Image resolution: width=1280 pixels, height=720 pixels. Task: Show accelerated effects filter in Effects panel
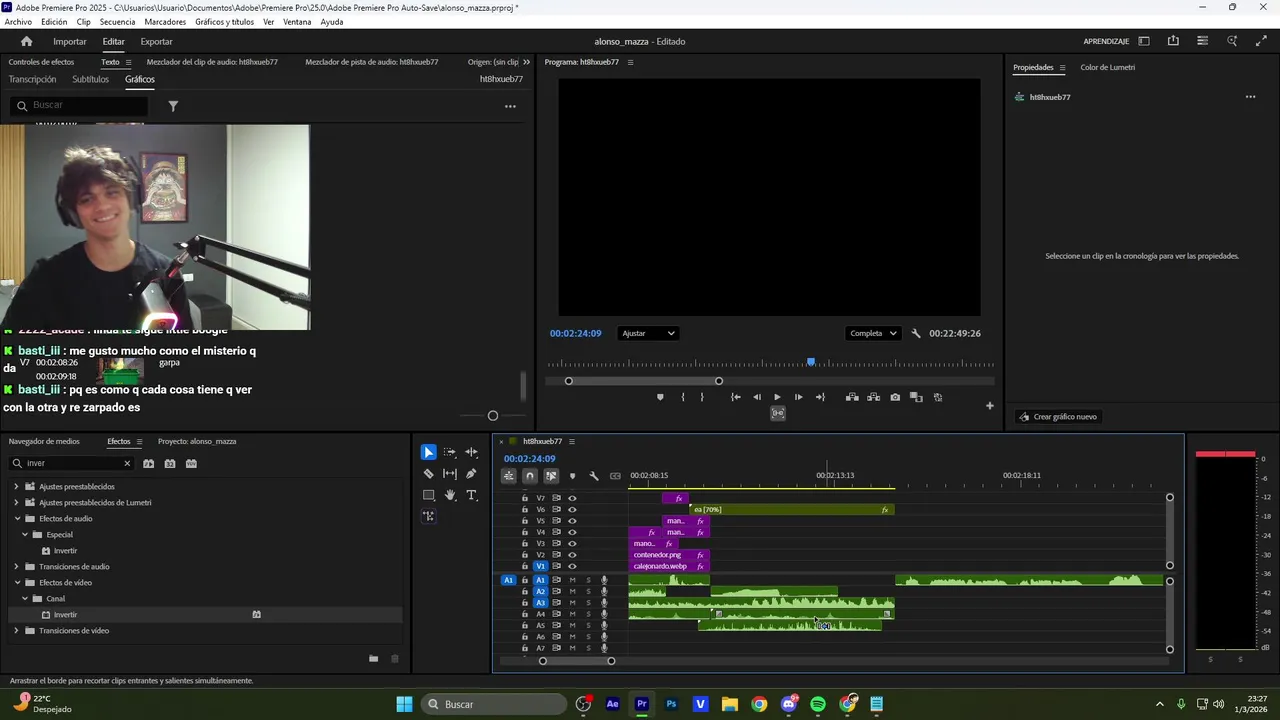coord(149,463)
